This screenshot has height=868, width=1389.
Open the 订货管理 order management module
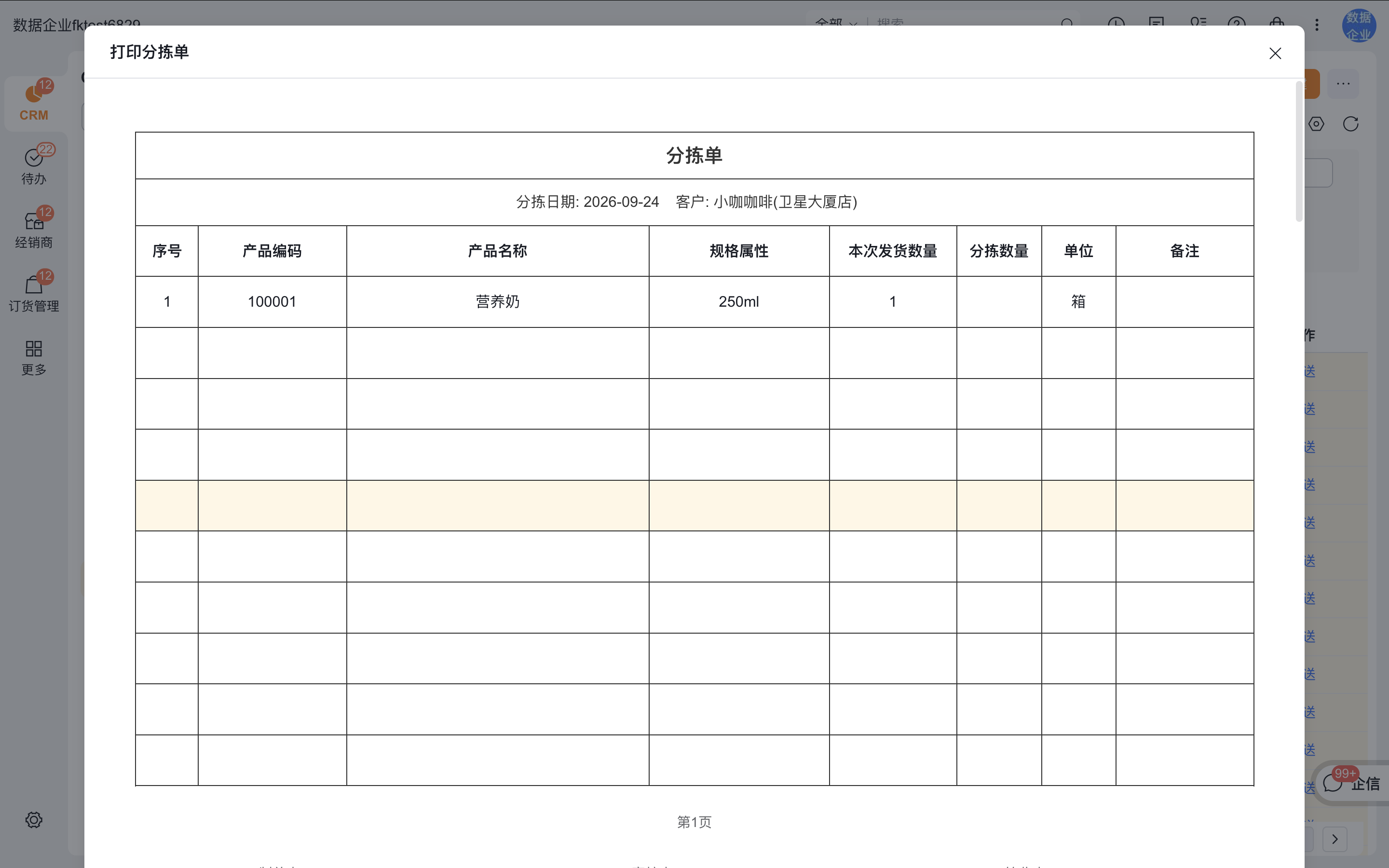(34, 293)
